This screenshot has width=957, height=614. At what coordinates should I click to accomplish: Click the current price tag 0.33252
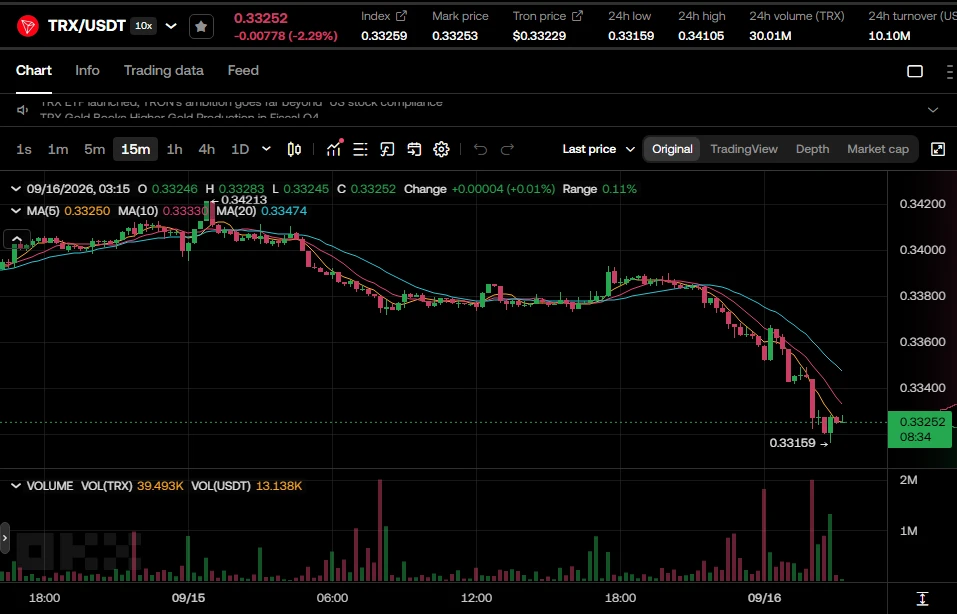click(919, 430)
